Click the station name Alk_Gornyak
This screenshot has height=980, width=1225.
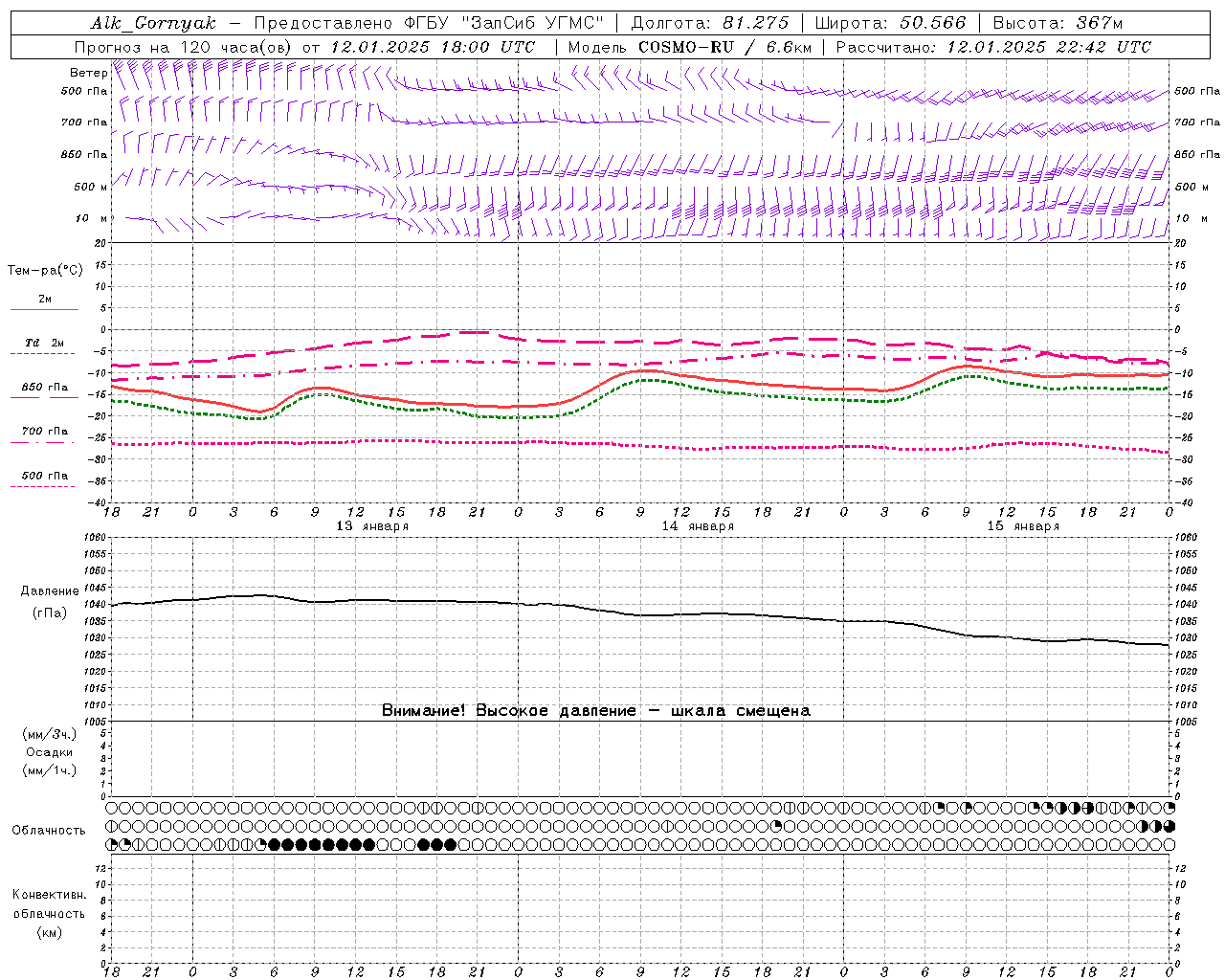point(153,23)
